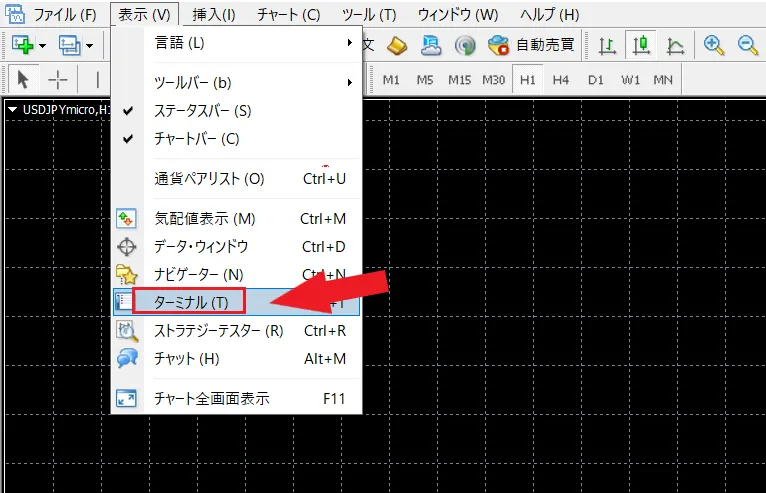This screenshot has width=766, height=493.
Task: Show ナビゲーター (N) panel
Action: (237, 275)
